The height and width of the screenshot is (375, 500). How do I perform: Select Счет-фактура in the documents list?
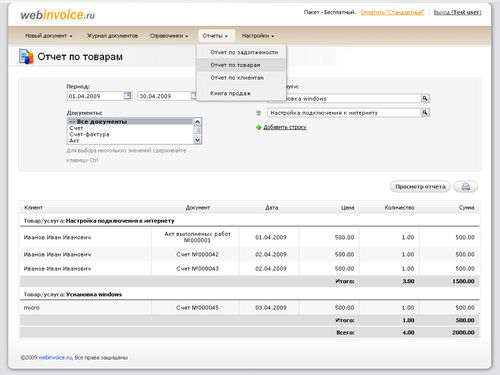[x=130, y=134]
